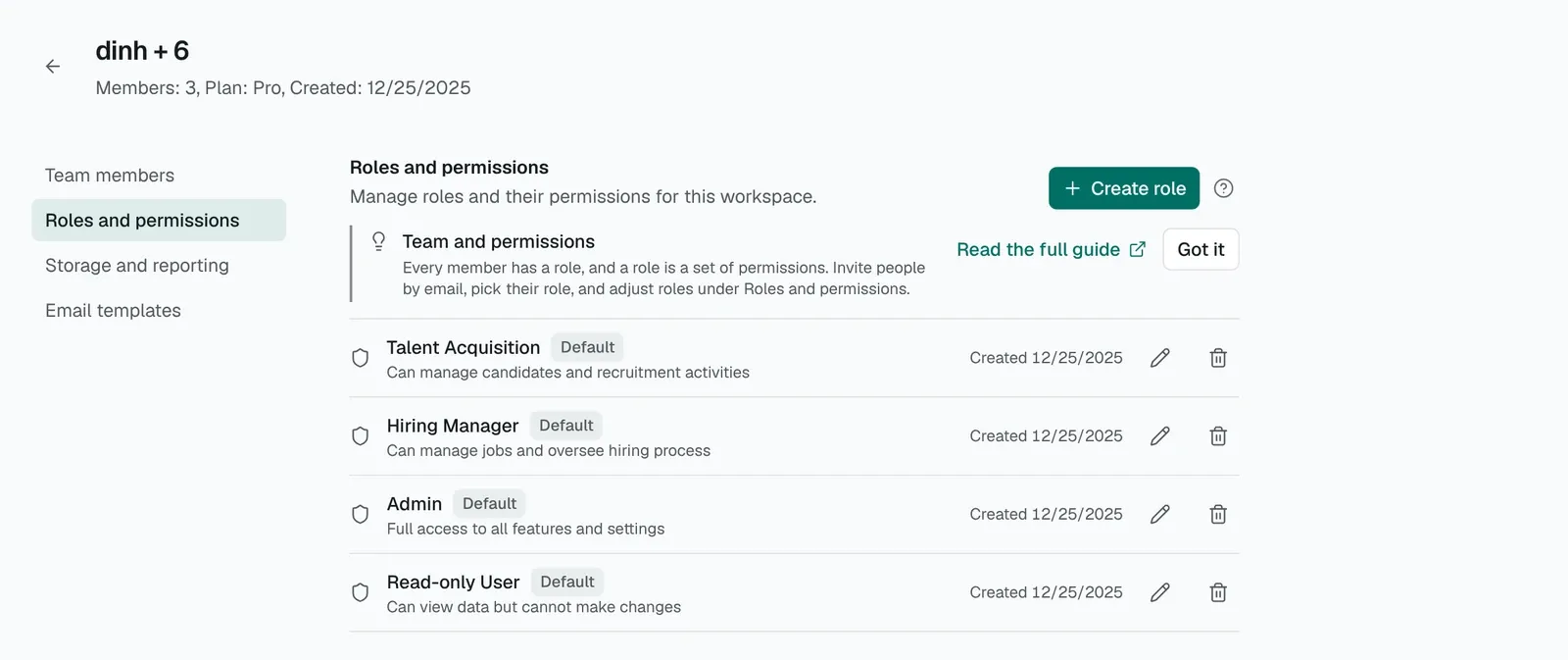Click the Created date in Read-only User row

(1047, 592)
